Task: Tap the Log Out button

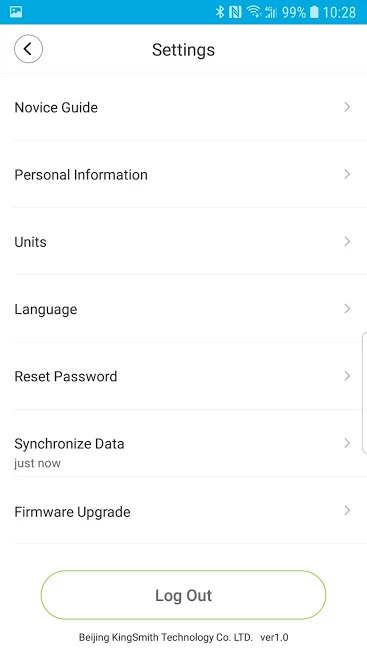Action: click(183, 595)
